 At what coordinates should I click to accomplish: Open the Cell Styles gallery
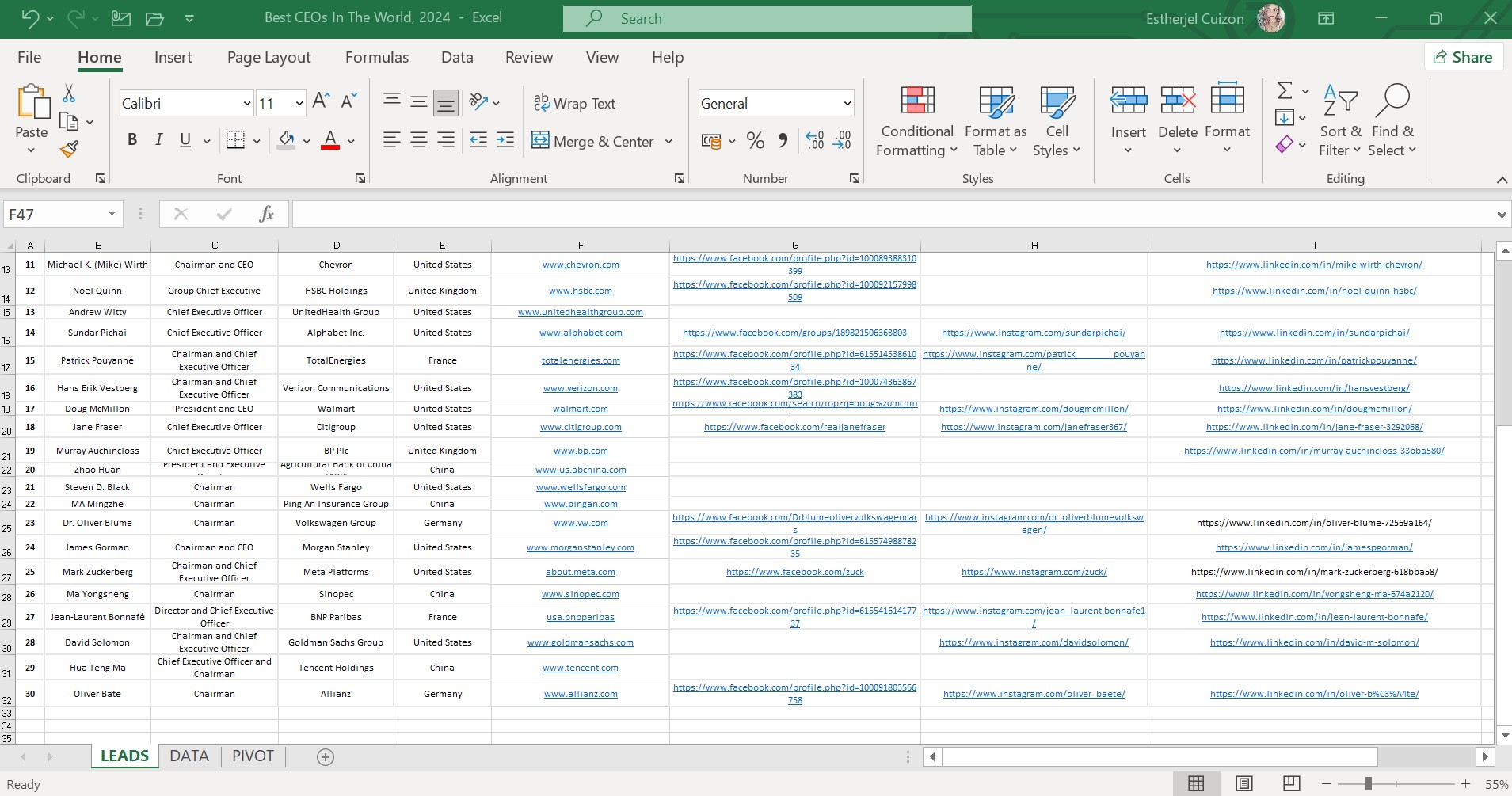point(1057,120)
